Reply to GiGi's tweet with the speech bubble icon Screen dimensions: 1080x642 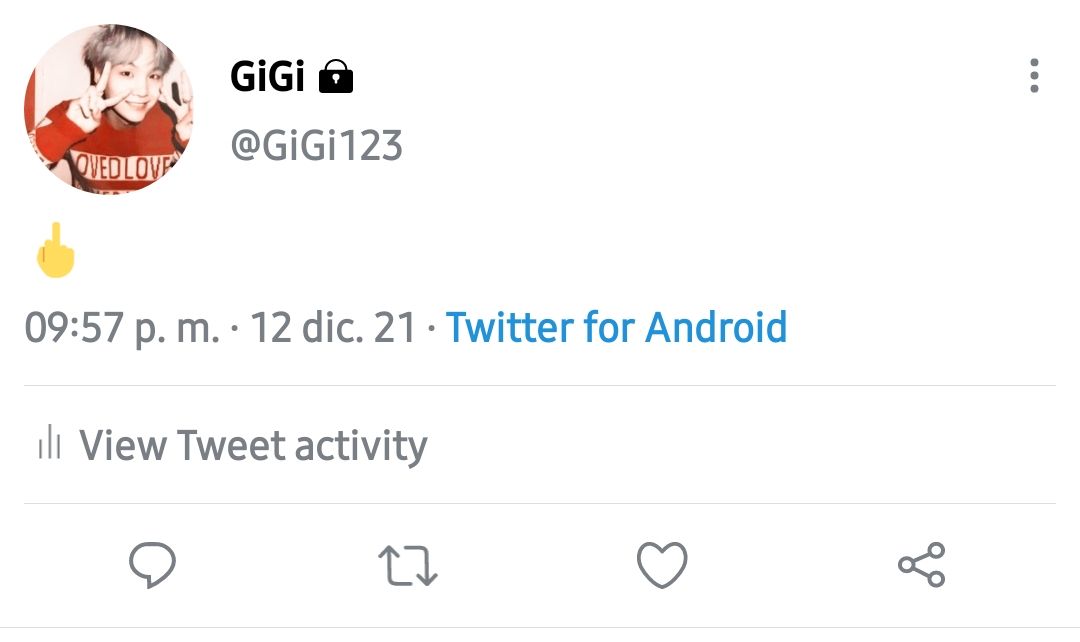[x=152, y=565]
